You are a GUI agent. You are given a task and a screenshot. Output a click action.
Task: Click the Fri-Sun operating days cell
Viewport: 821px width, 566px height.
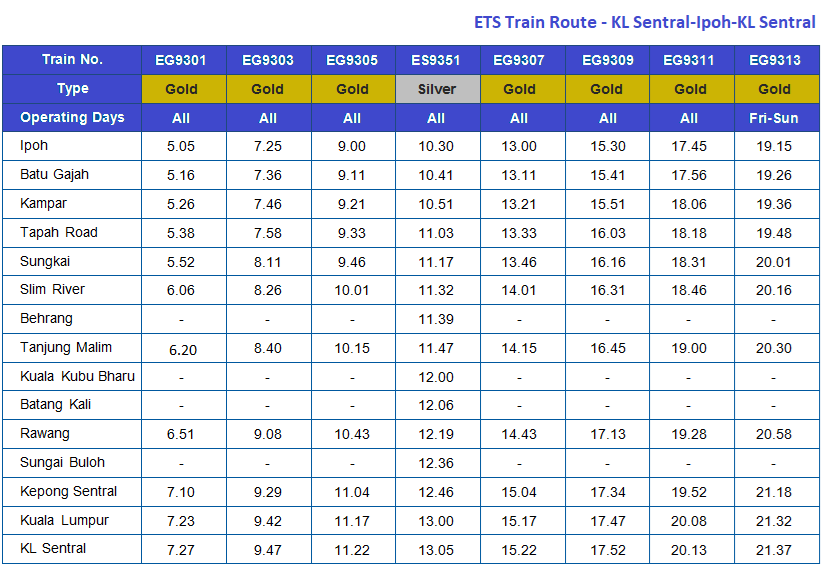coord(774,118)
